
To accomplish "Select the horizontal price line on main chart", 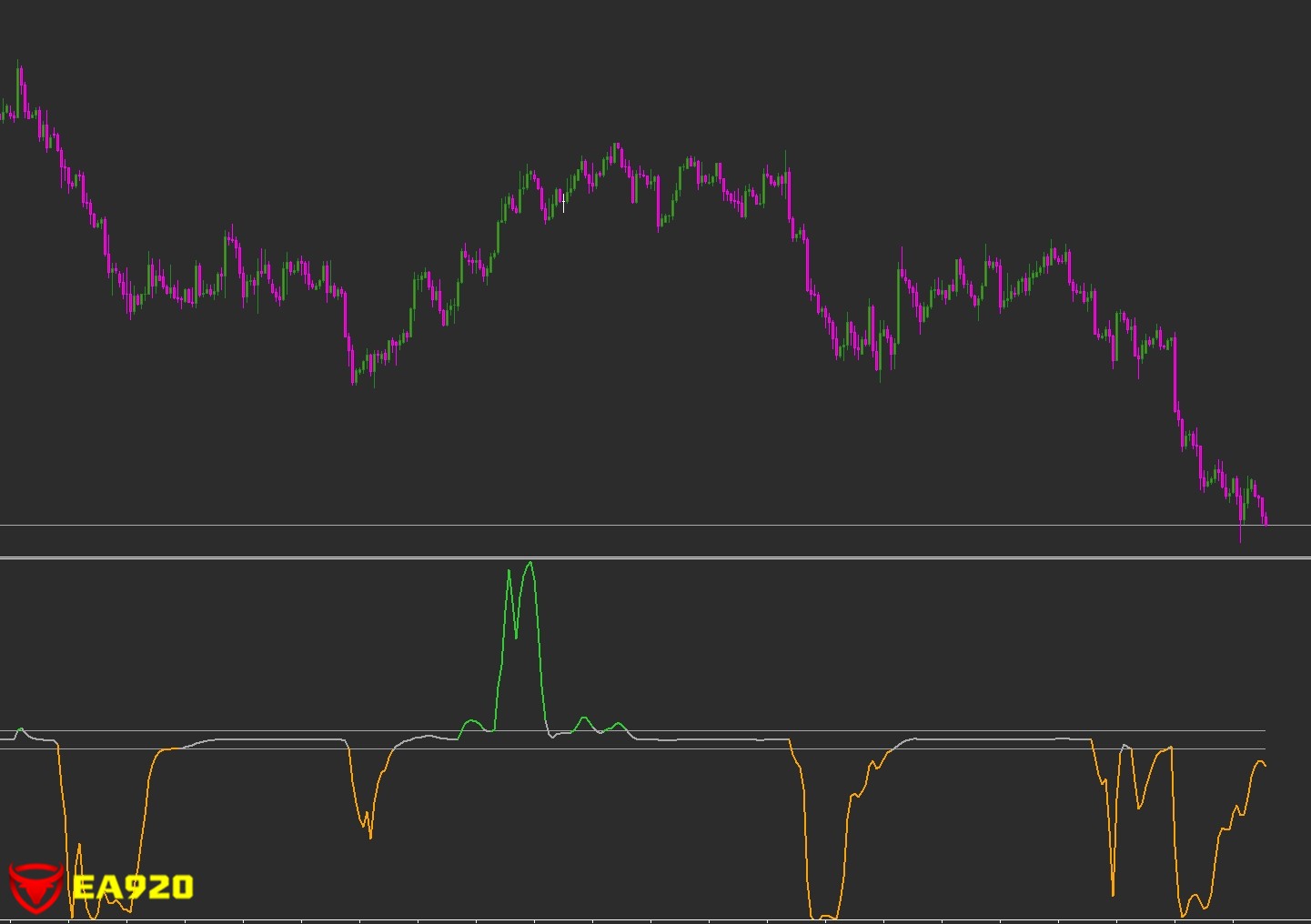I will click(655, 525).
